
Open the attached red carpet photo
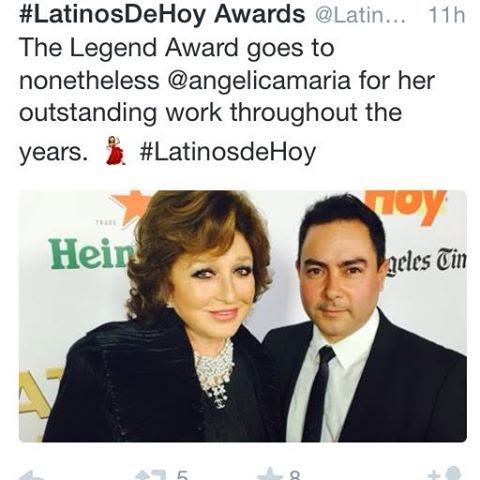[x=243, y=316]
